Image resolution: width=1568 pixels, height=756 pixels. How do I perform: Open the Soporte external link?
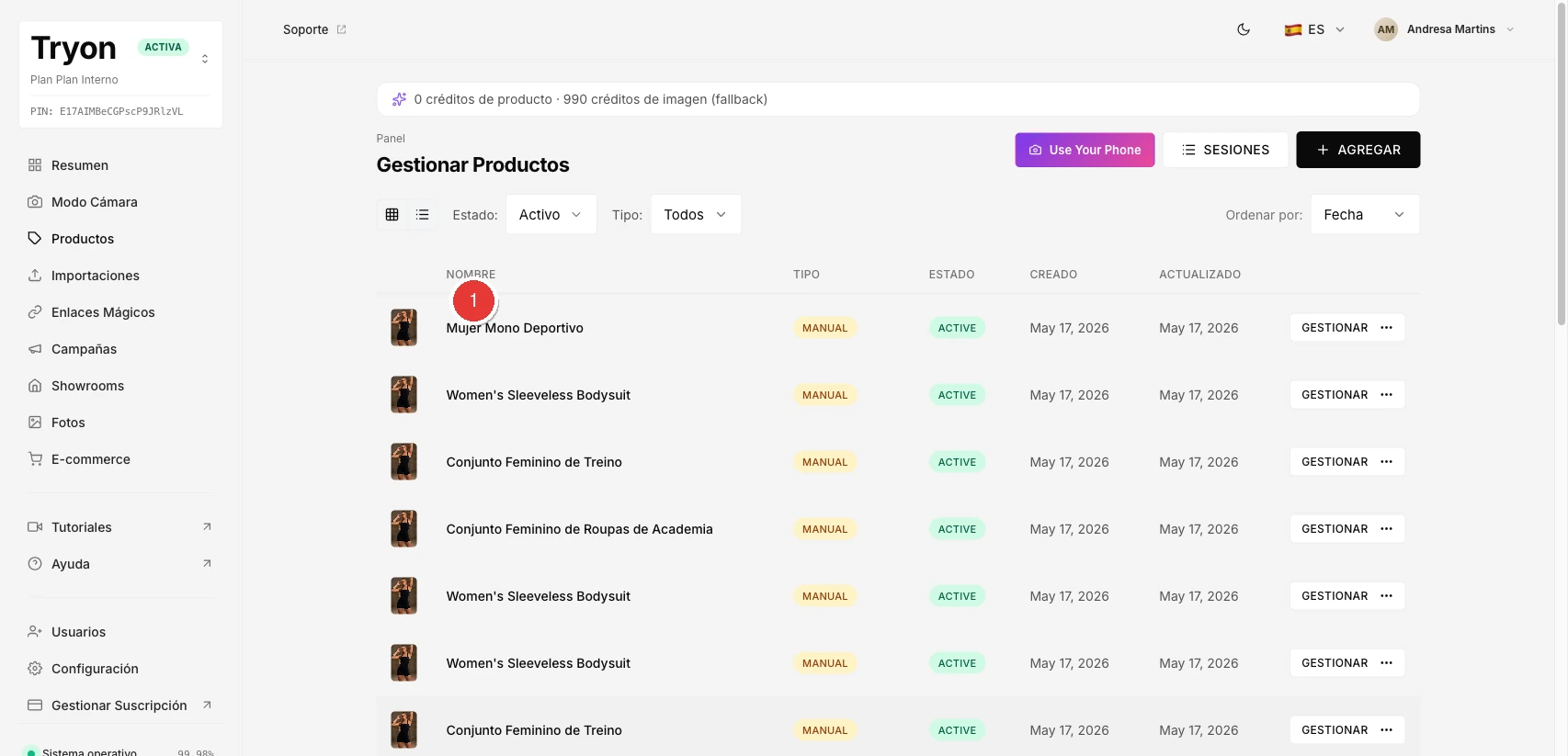coord(314,29)
